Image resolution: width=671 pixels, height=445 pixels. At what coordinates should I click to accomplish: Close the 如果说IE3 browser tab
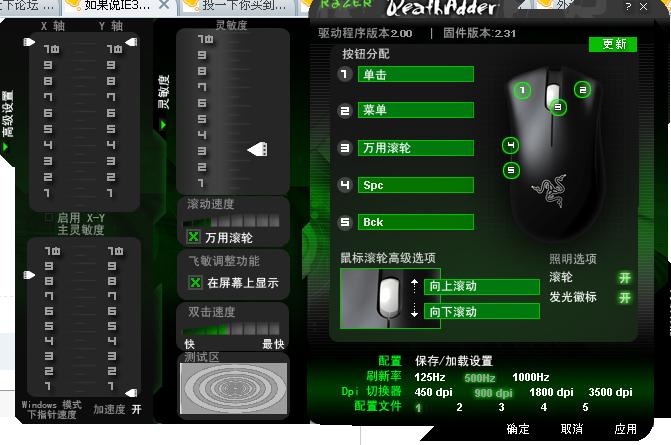pos(163,5)
